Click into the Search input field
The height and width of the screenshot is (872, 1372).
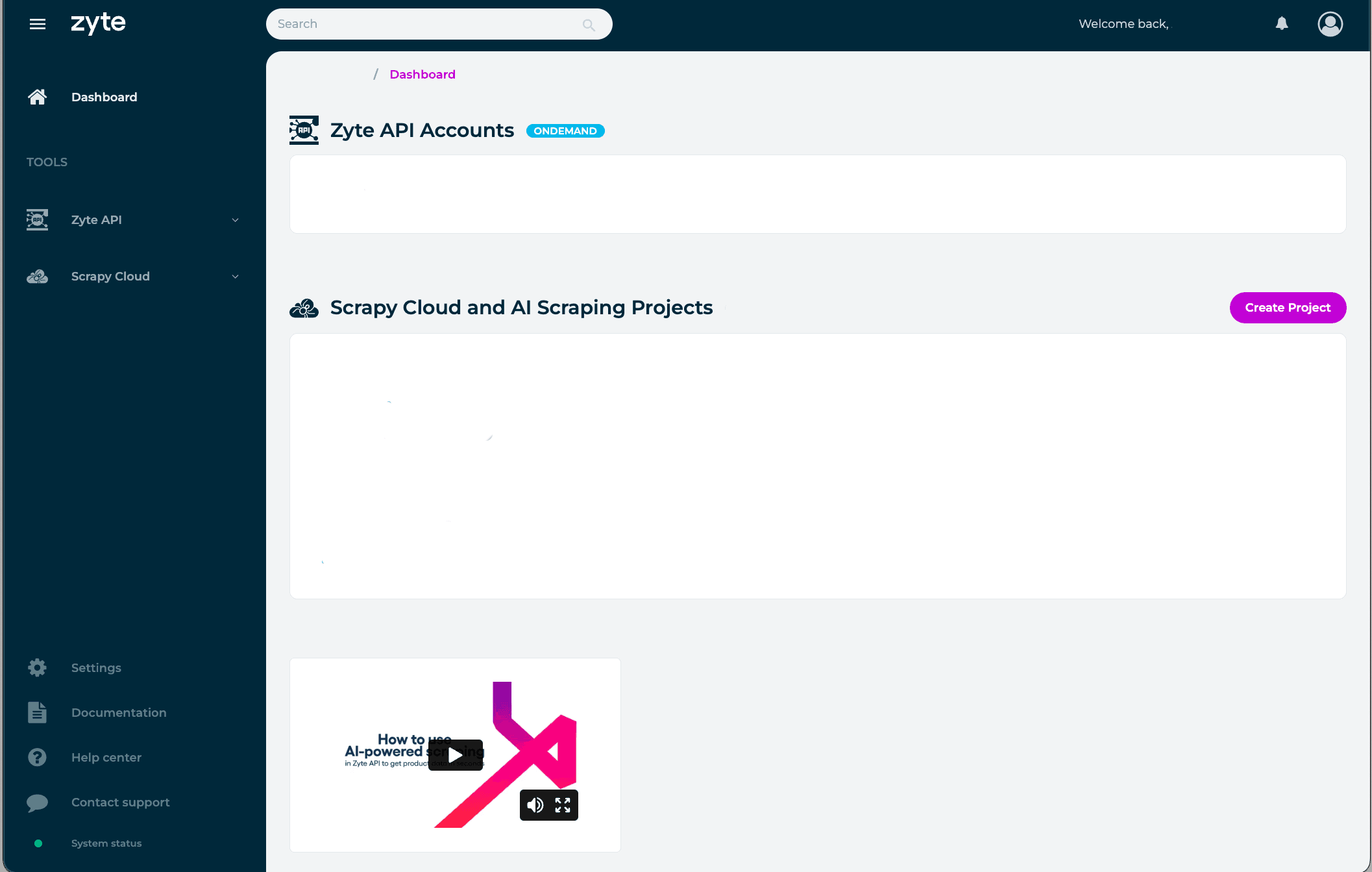point(422,24)
